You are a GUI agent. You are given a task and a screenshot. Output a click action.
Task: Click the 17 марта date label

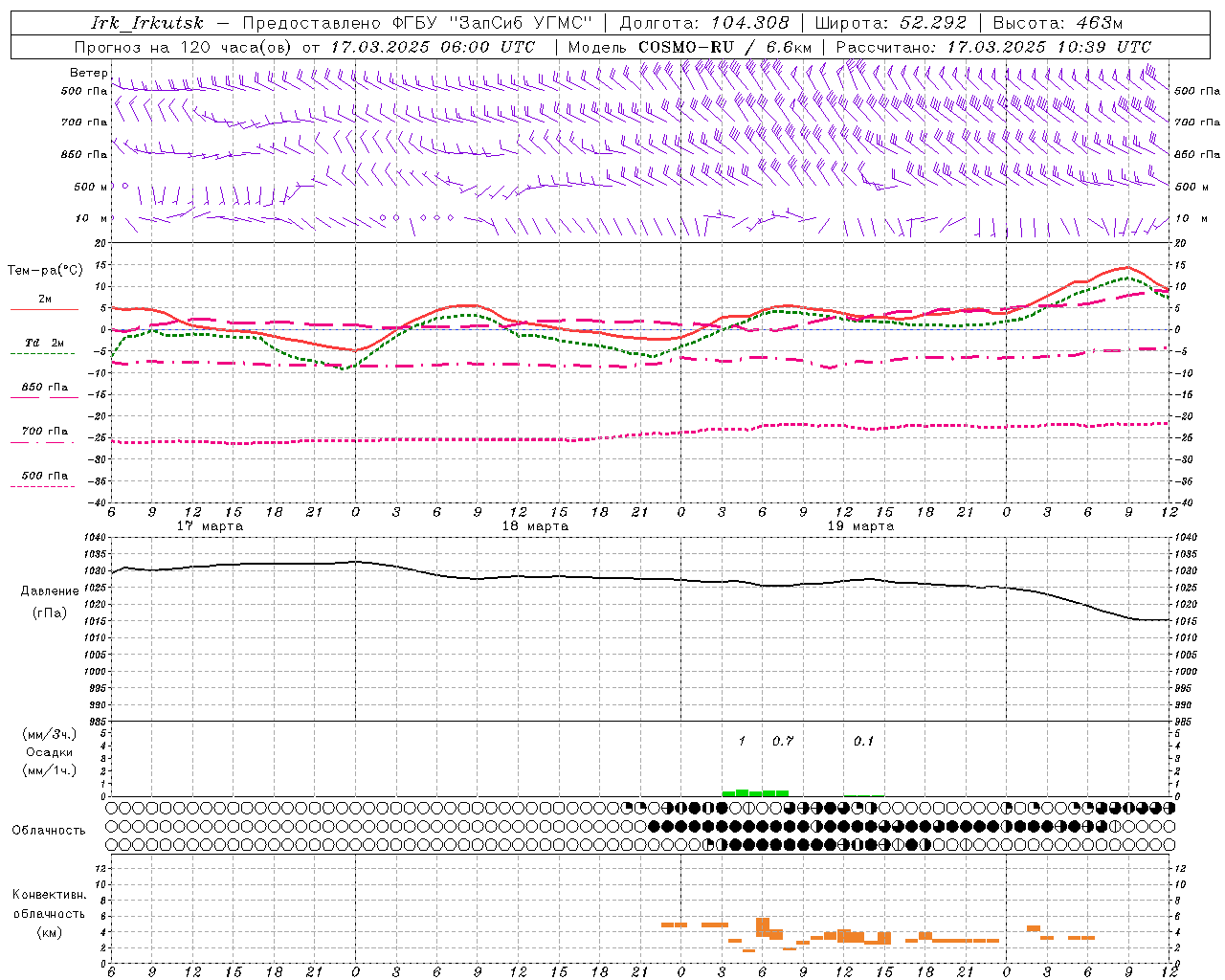[211, 526]
